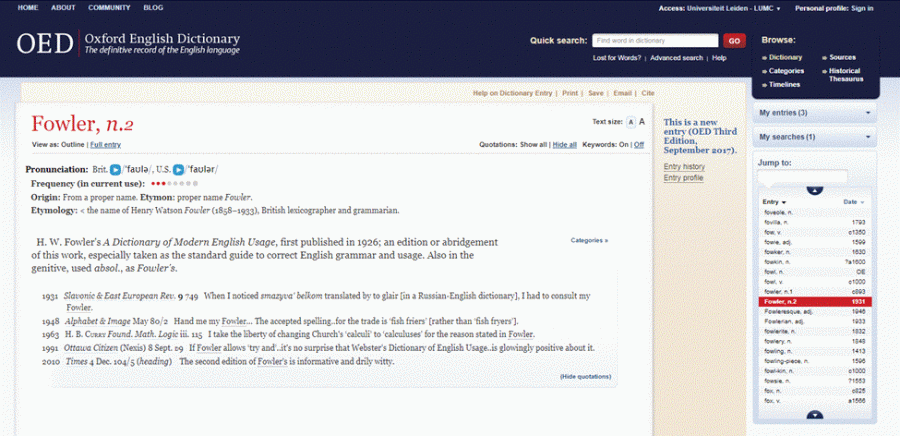Select the smaller text size A
The image size is (900, 436).
[x=630, y=122]
